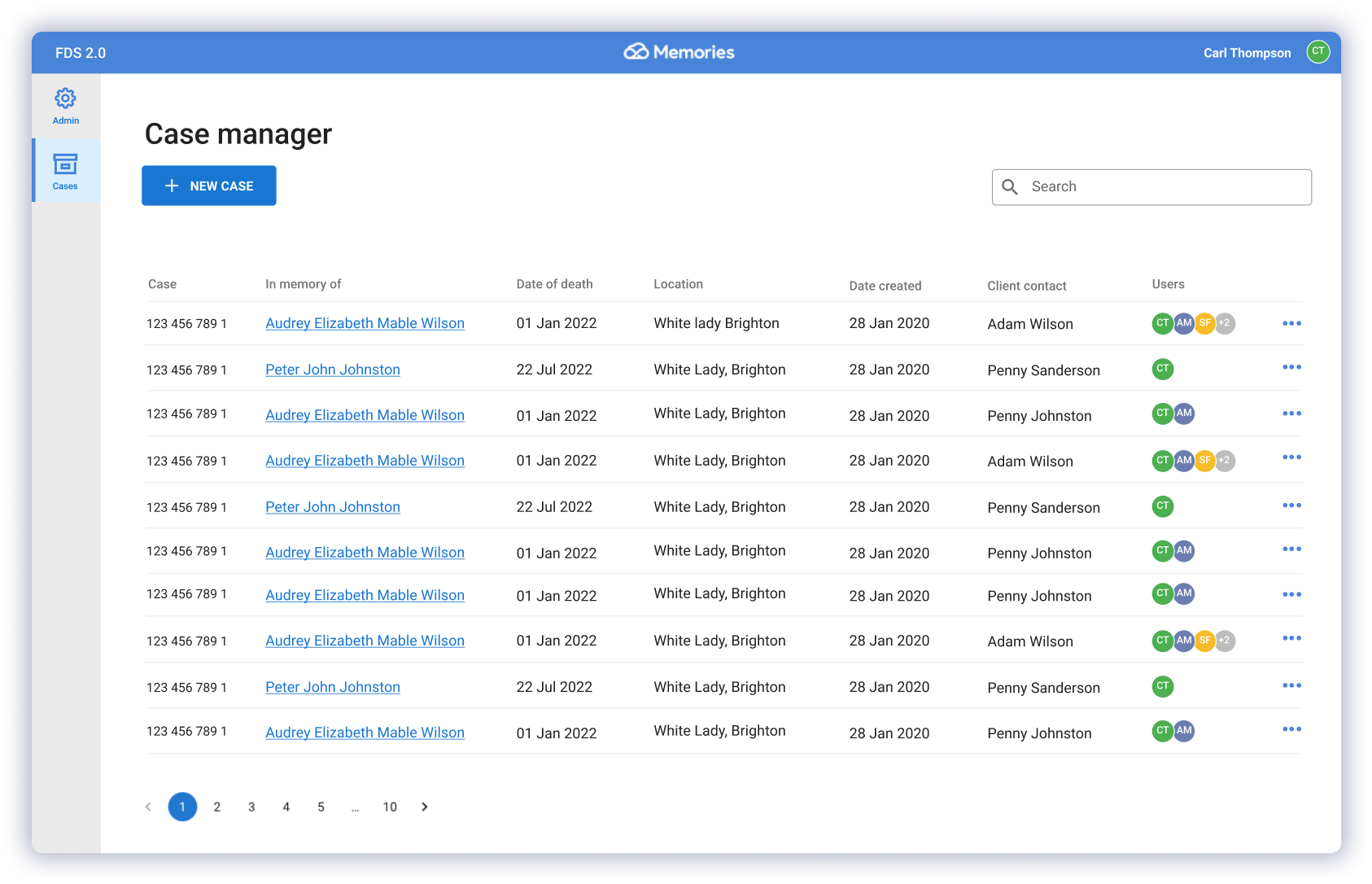Viewport: 1372px width, 884px height.
Task: Go to next page with right chevron
Action: [424, 807]
